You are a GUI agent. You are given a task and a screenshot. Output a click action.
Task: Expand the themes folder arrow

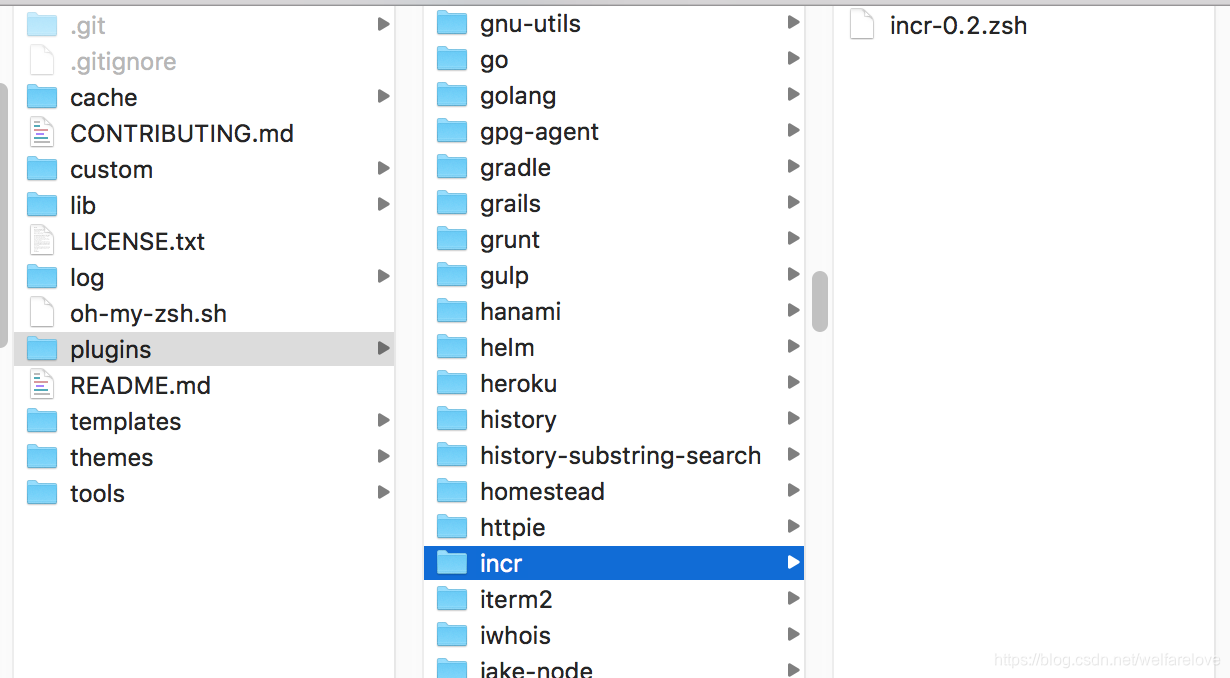click(383, 456)
